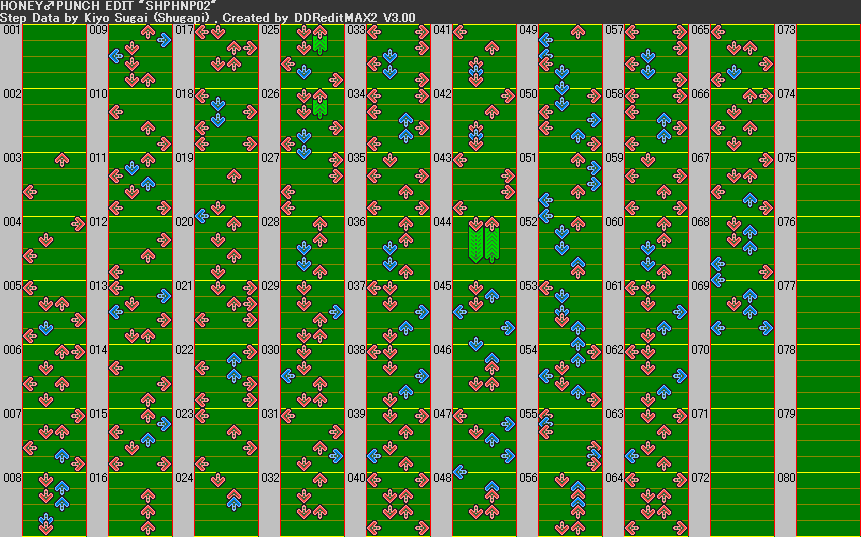Screen dimensions: 861x537
Task: Click the blue left arrow in measure 039
Action: [374, 455]
